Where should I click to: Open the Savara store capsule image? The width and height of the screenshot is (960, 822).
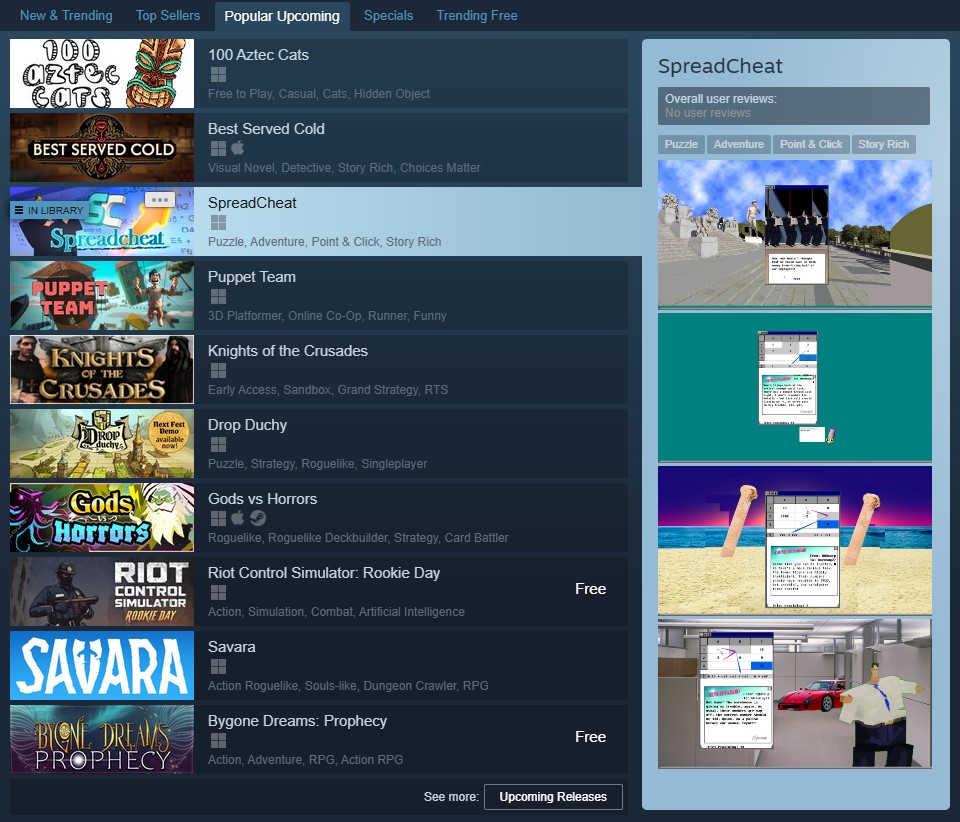pos(101,665)
